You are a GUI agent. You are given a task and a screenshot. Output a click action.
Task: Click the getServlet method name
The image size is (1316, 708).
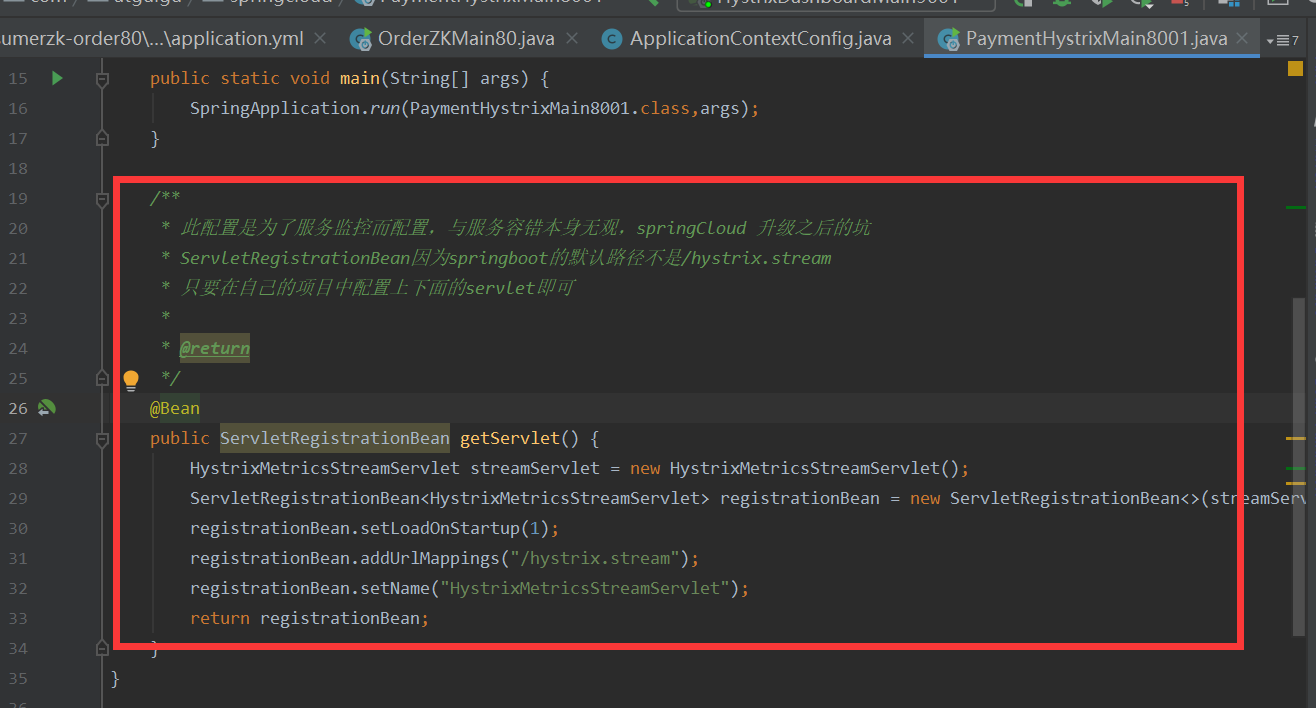point(510,438)
